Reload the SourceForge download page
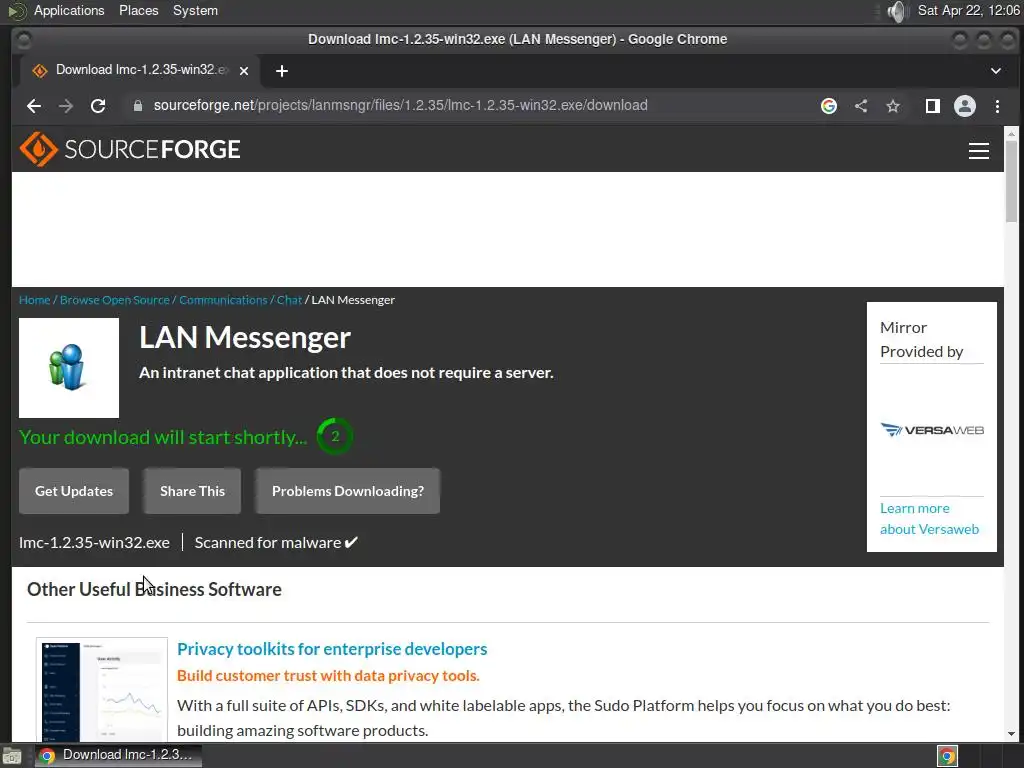 [98, 106]
